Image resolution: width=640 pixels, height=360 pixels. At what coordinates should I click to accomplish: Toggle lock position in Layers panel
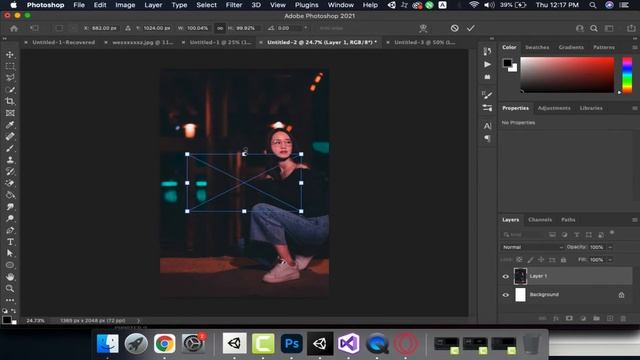(x=541, y=260)
